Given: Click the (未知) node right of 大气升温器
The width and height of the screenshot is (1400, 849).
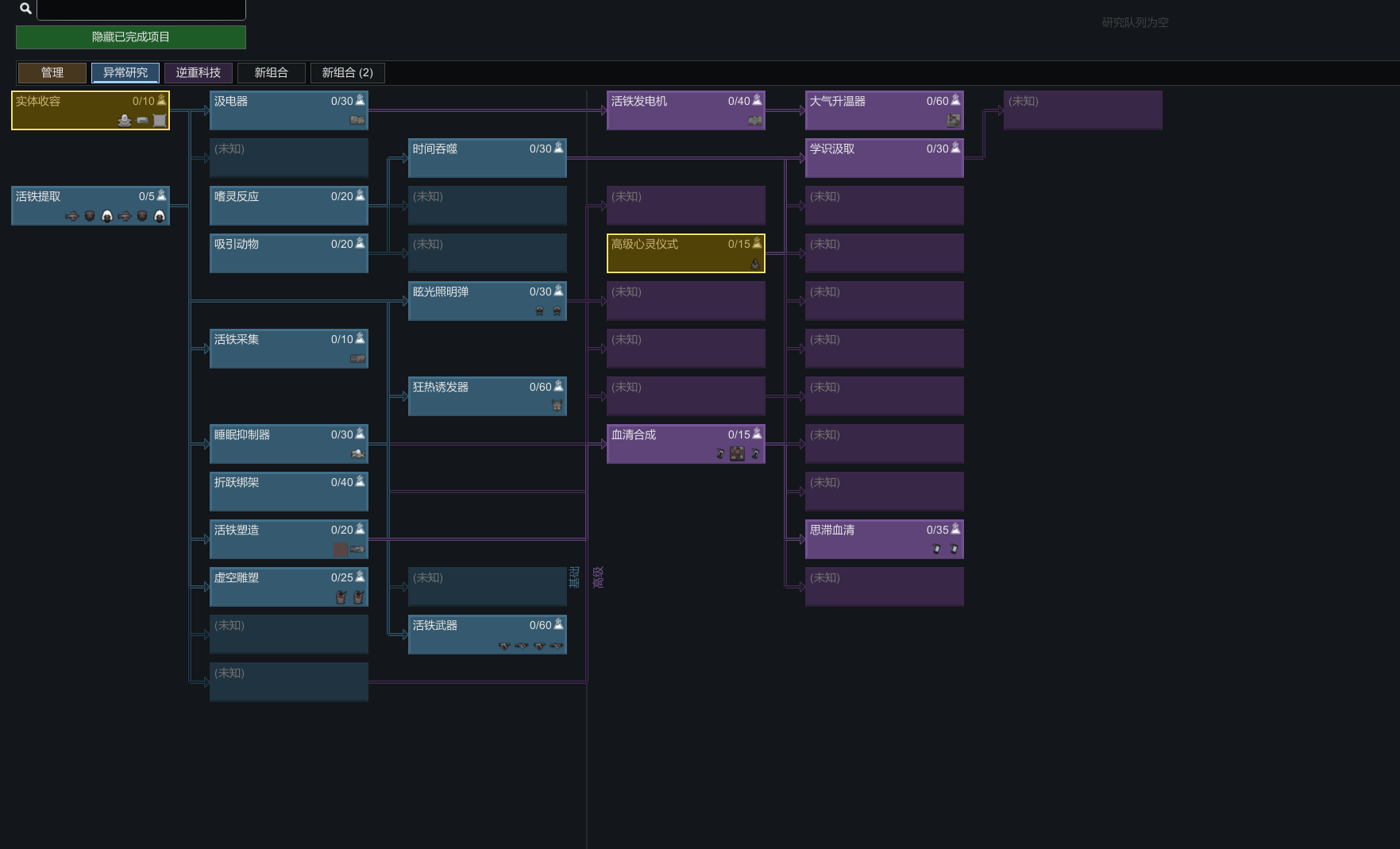Looking at the screenshot, I should point(1083,110).
